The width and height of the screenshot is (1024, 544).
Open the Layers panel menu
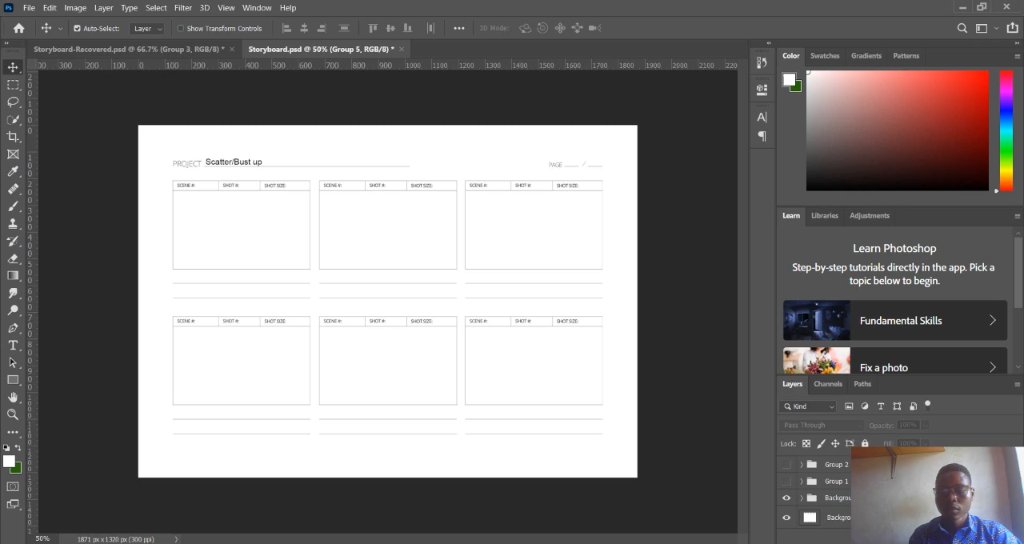click(x=1017, y=385)
